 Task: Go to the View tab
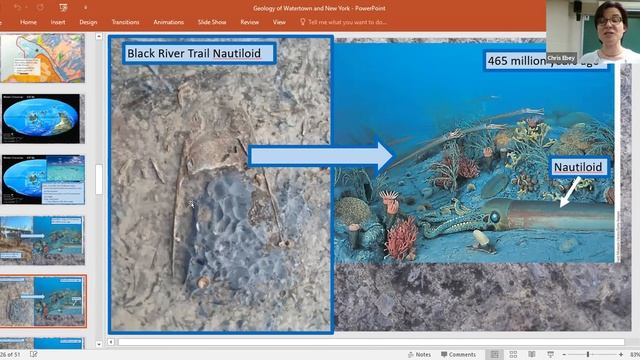(x=279, y=22)
